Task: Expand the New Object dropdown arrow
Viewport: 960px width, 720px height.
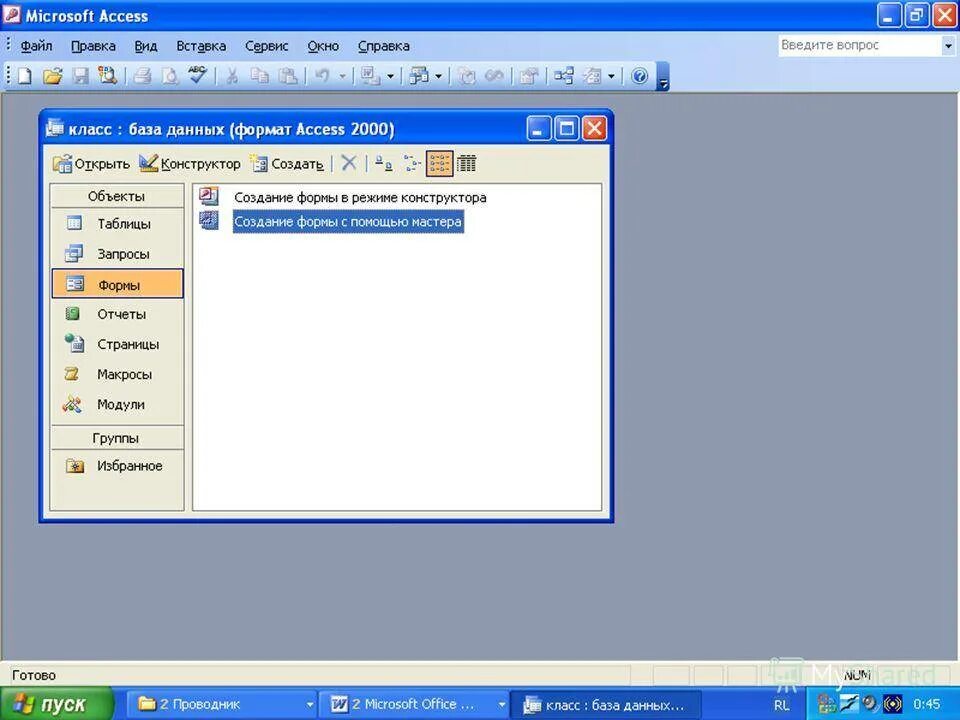Action: pyautogui.click(x=611, y=77)
